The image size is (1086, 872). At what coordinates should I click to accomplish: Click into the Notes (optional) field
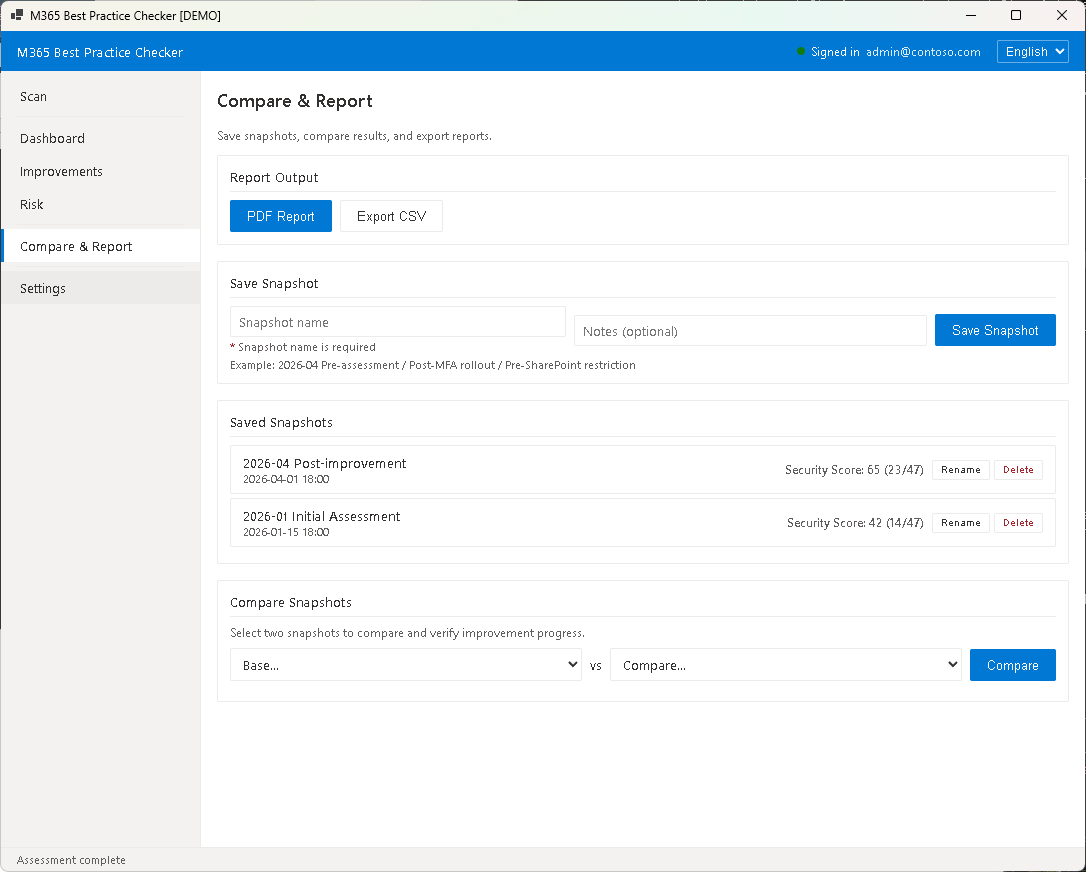750,331
